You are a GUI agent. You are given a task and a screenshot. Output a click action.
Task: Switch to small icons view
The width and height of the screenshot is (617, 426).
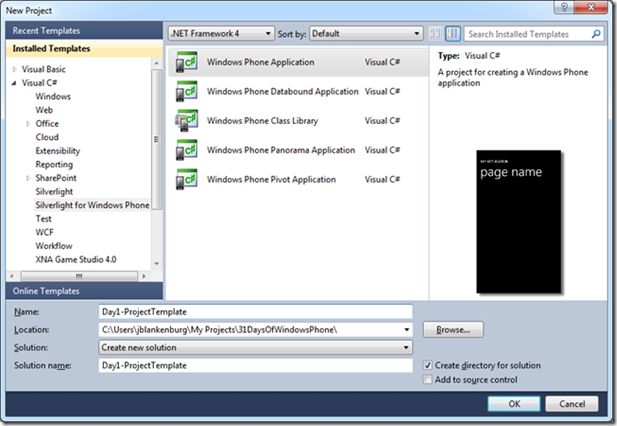tap(435, 34)
